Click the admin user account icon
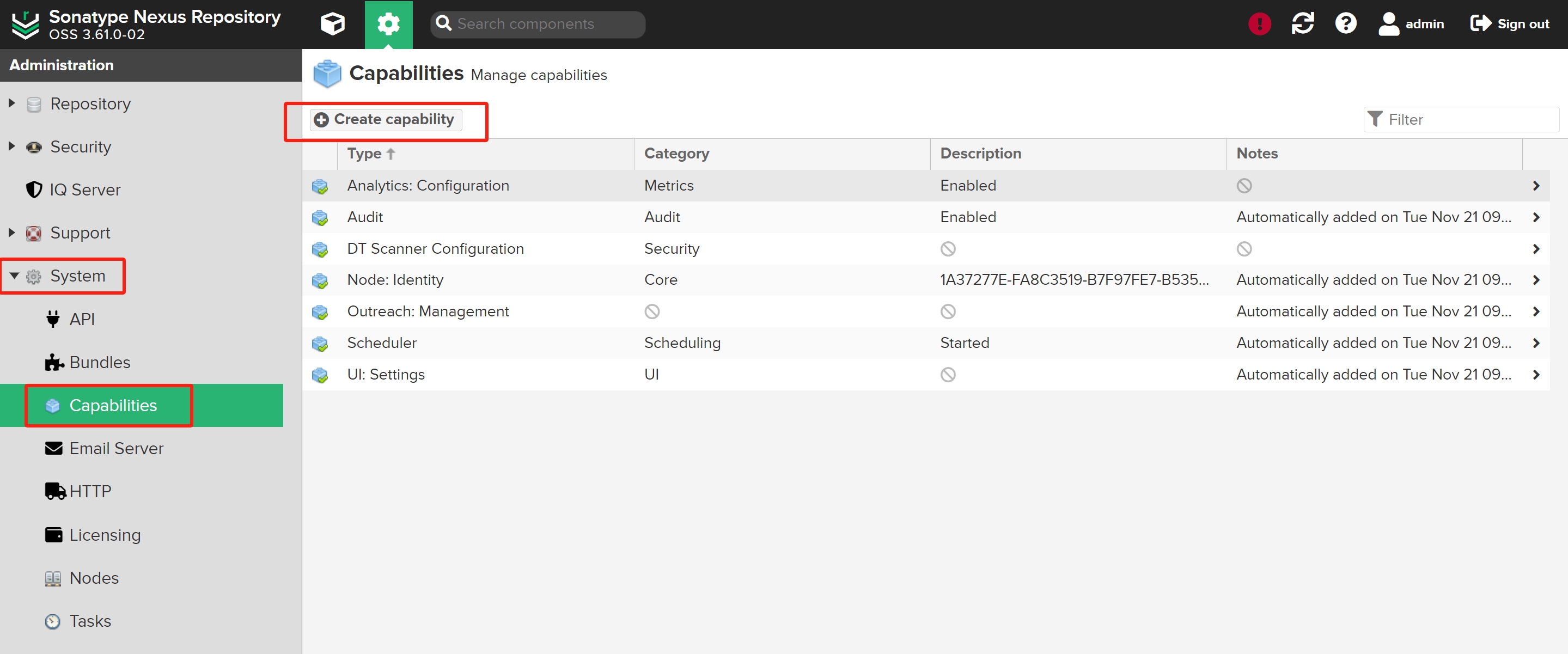The image size is (1568, 654). (1388, 24)
